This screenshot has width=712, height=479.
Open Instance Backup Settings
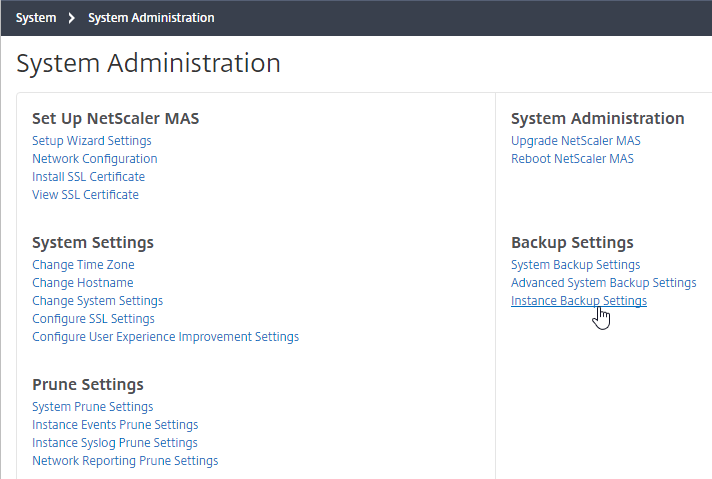[579, 301]
